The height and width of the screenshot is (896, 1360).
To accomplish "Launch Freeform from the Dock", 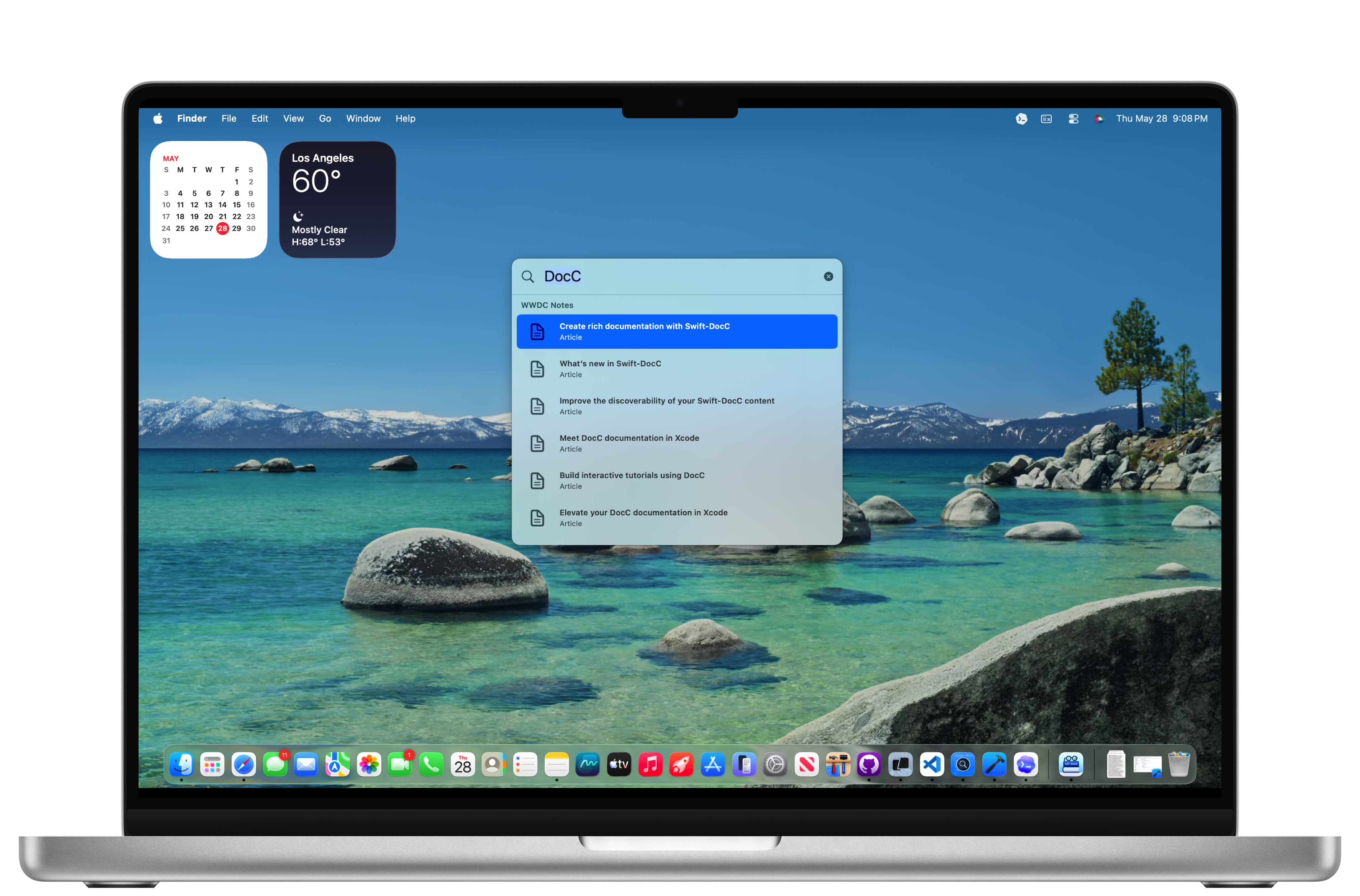I will point(588,764).
